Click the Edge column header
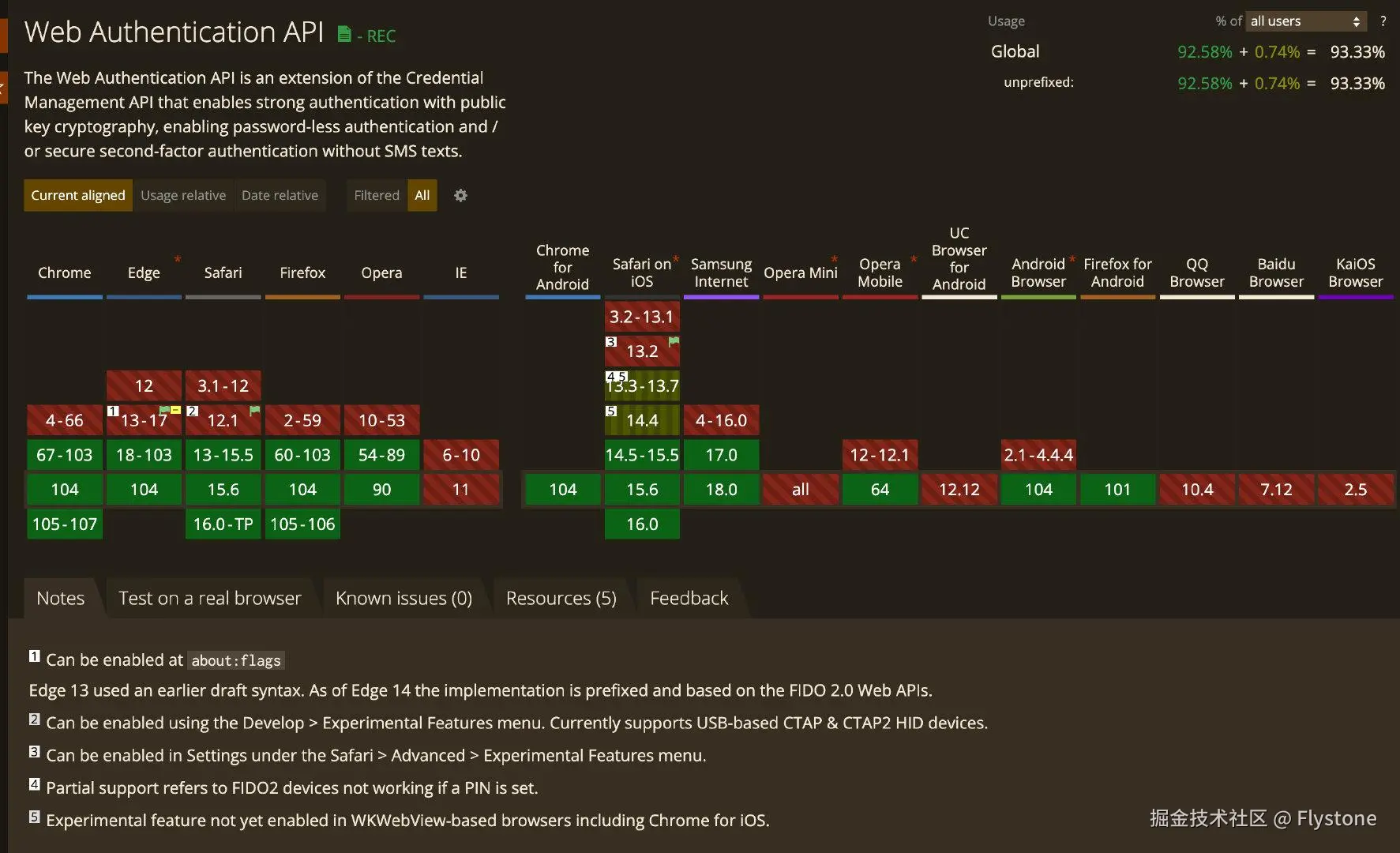1400x853 pixels. [144, 272]
